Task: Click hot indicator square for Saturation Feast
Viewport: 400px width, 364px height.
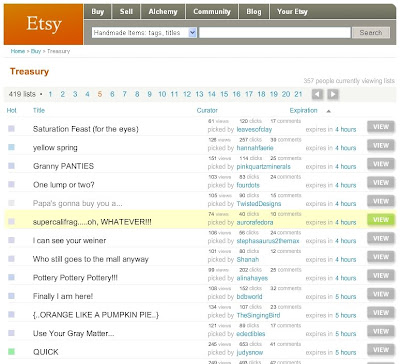Action: 11,128
